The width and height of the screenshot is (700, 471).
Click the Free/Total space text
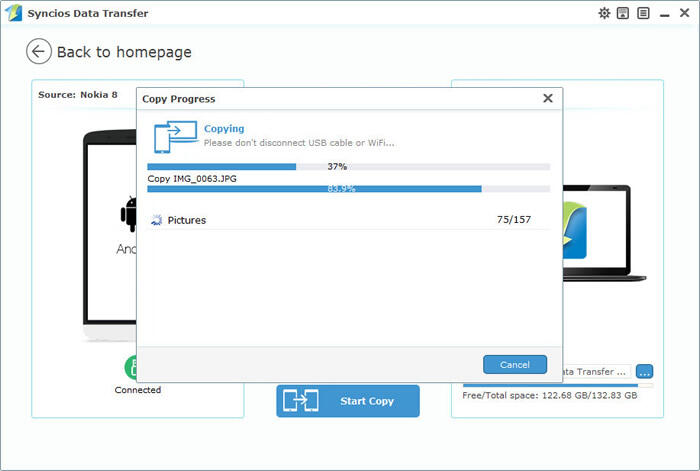[550, 396]
